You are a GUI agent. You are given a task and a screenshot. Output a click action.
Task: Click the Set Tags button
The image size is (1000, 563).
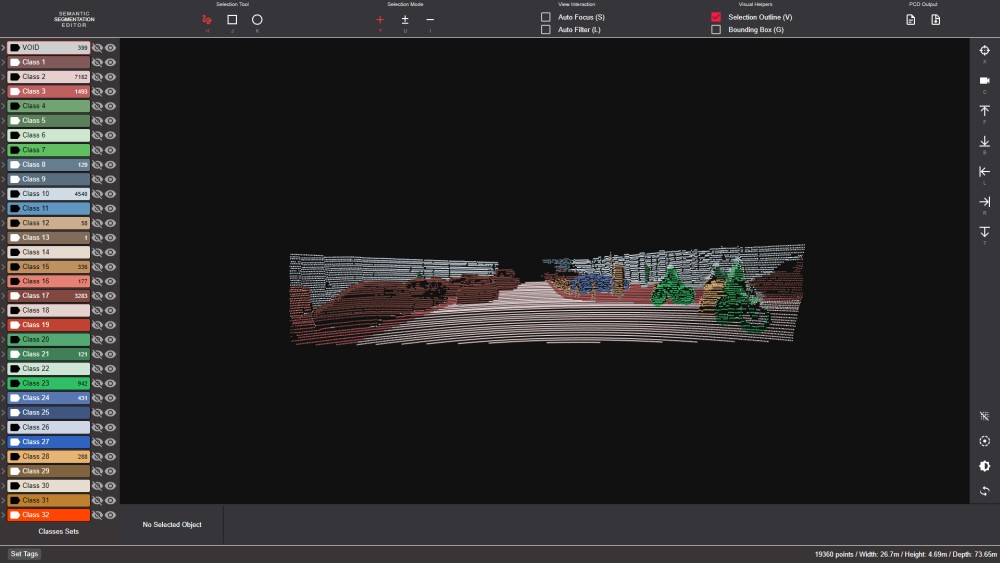tap(24, 554)
